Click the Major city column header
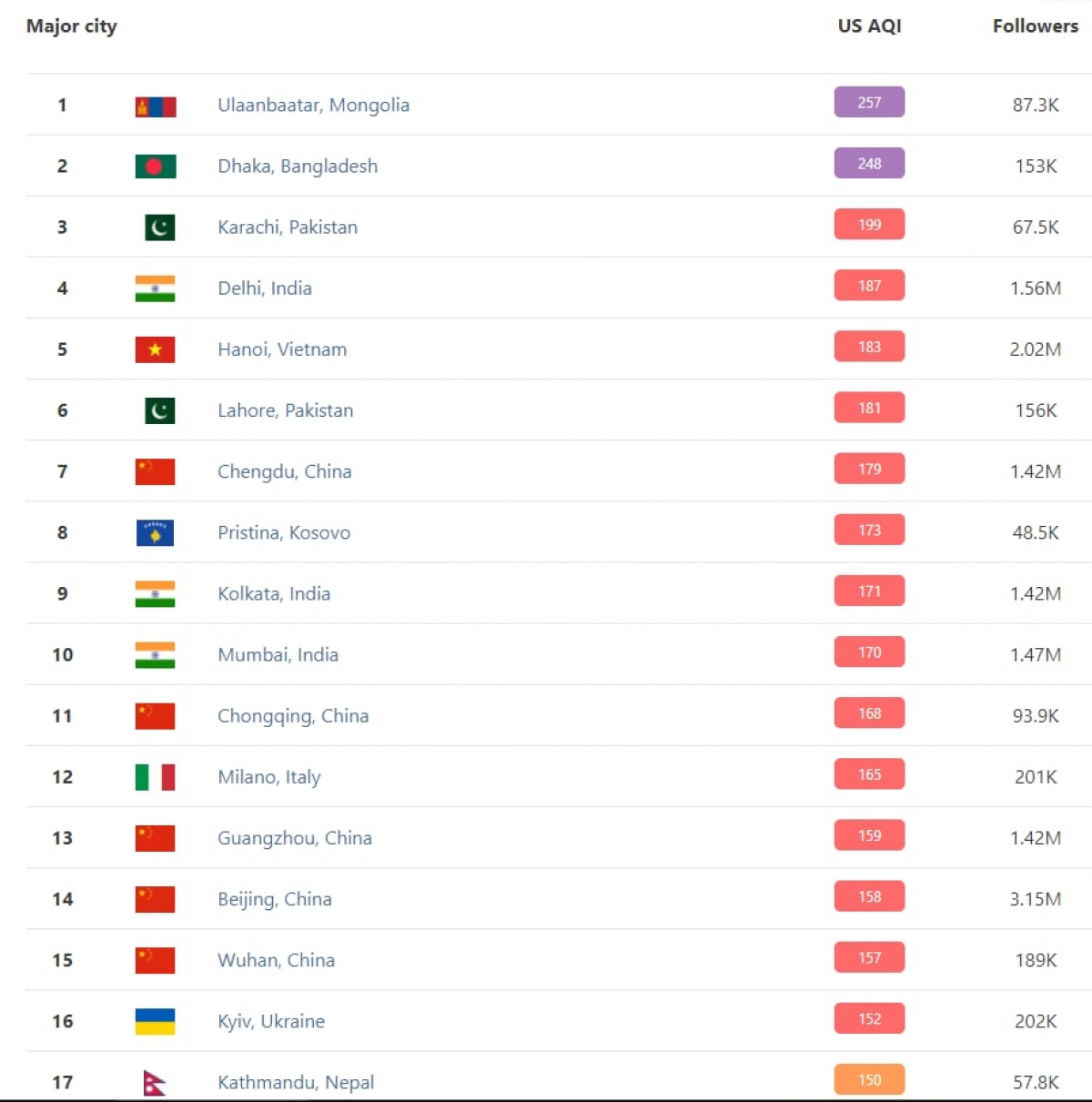Screen dimensions: 1092x1102 pyautogui.click(x=72, y=26)
